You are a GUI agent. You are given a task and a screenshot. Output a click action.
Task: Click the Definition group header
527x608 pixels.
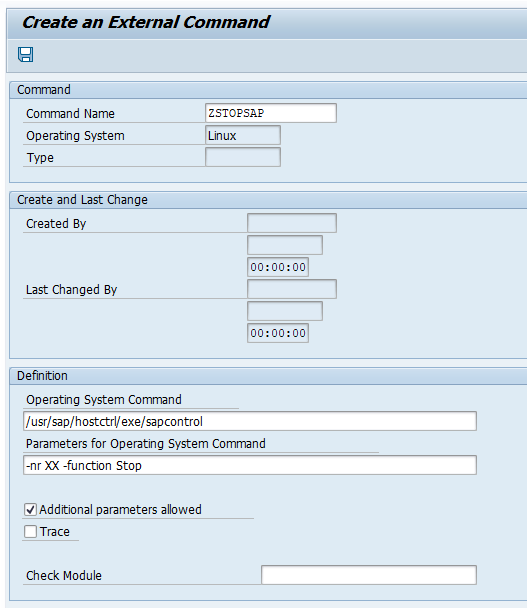tap(42, 375)
